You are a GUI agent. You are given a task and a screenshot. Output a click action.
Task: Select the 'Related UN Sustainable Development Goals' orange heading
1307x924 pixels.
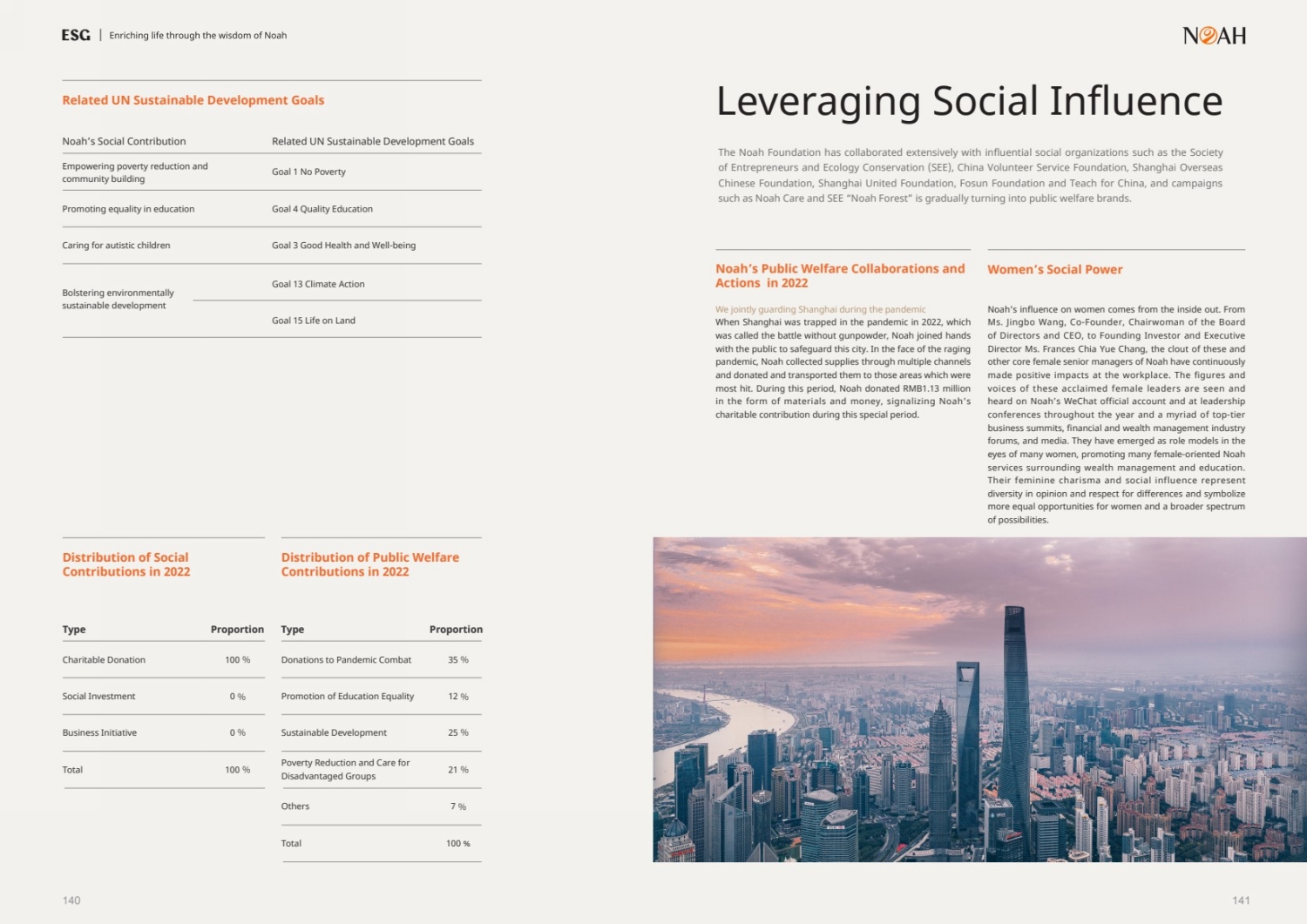click(193, 100)
